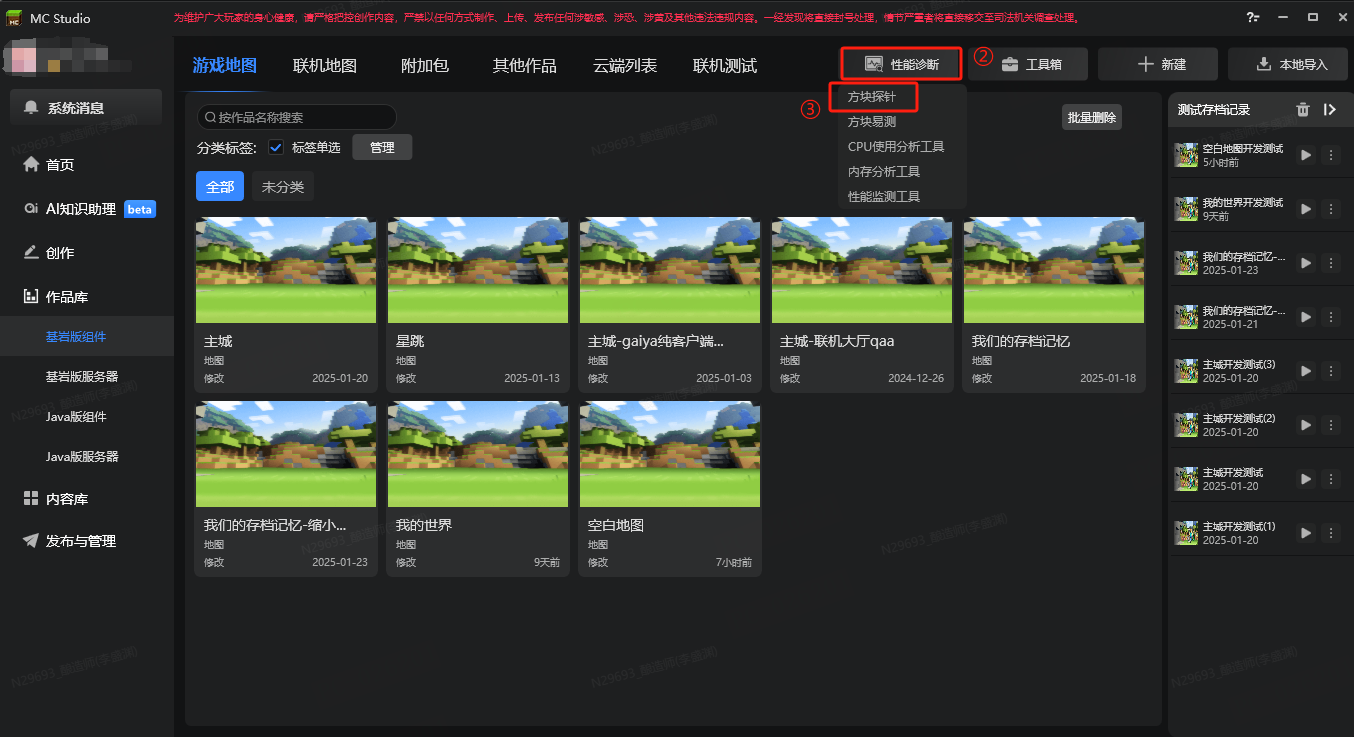
Task: Play the 我的世界开发测试 save
Action: click(1305, 209)
